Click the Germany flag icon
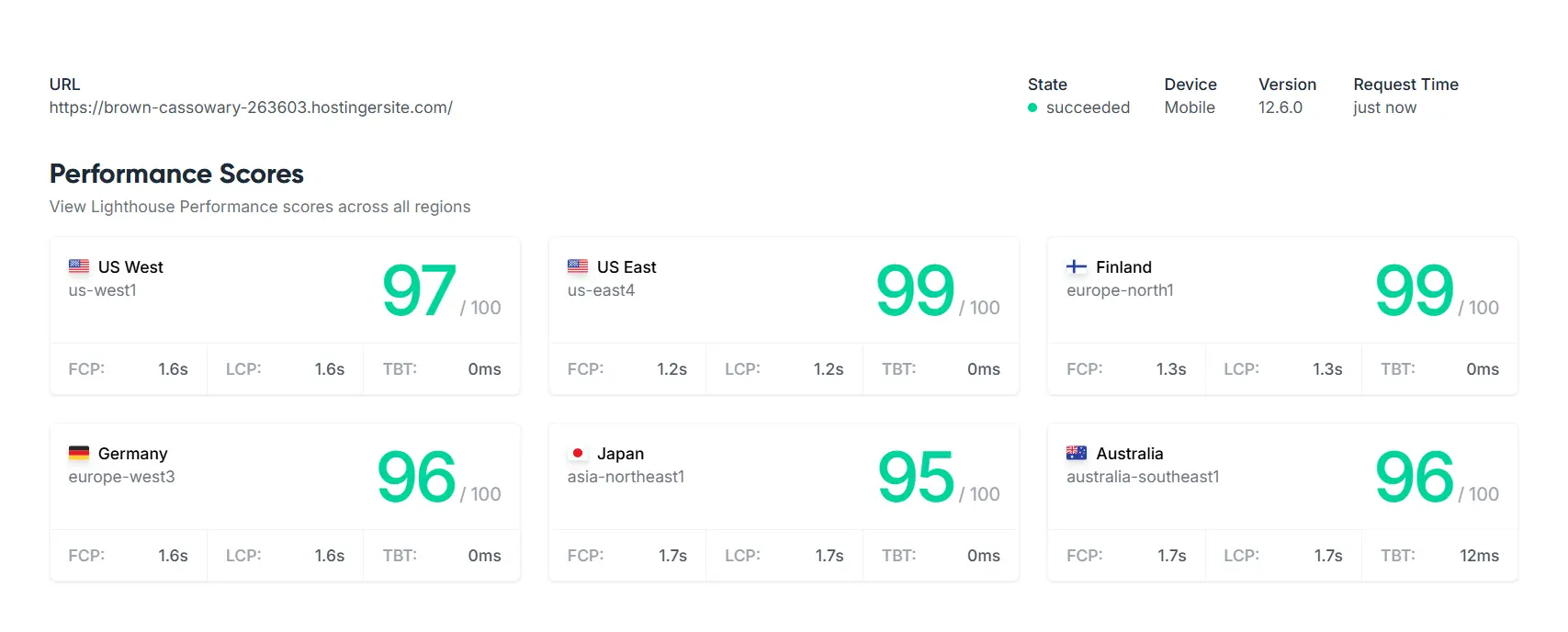Screen dimensions: 1568x632 tap(79, 453)
